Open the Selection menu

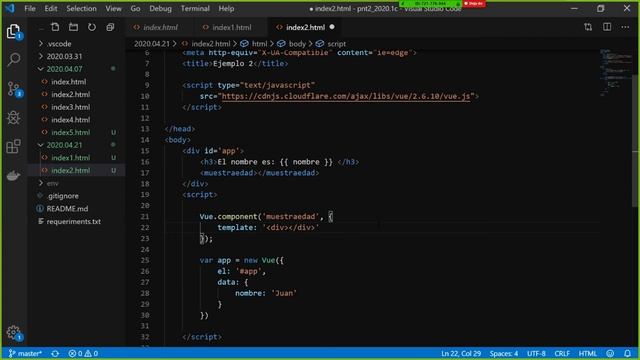[x=82, y=8]
